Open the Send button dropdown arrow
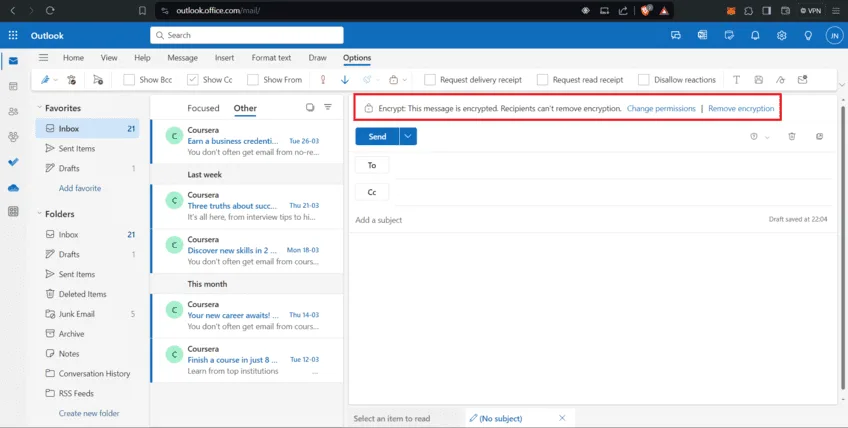848x428 pixels. [x=408, y=136]
